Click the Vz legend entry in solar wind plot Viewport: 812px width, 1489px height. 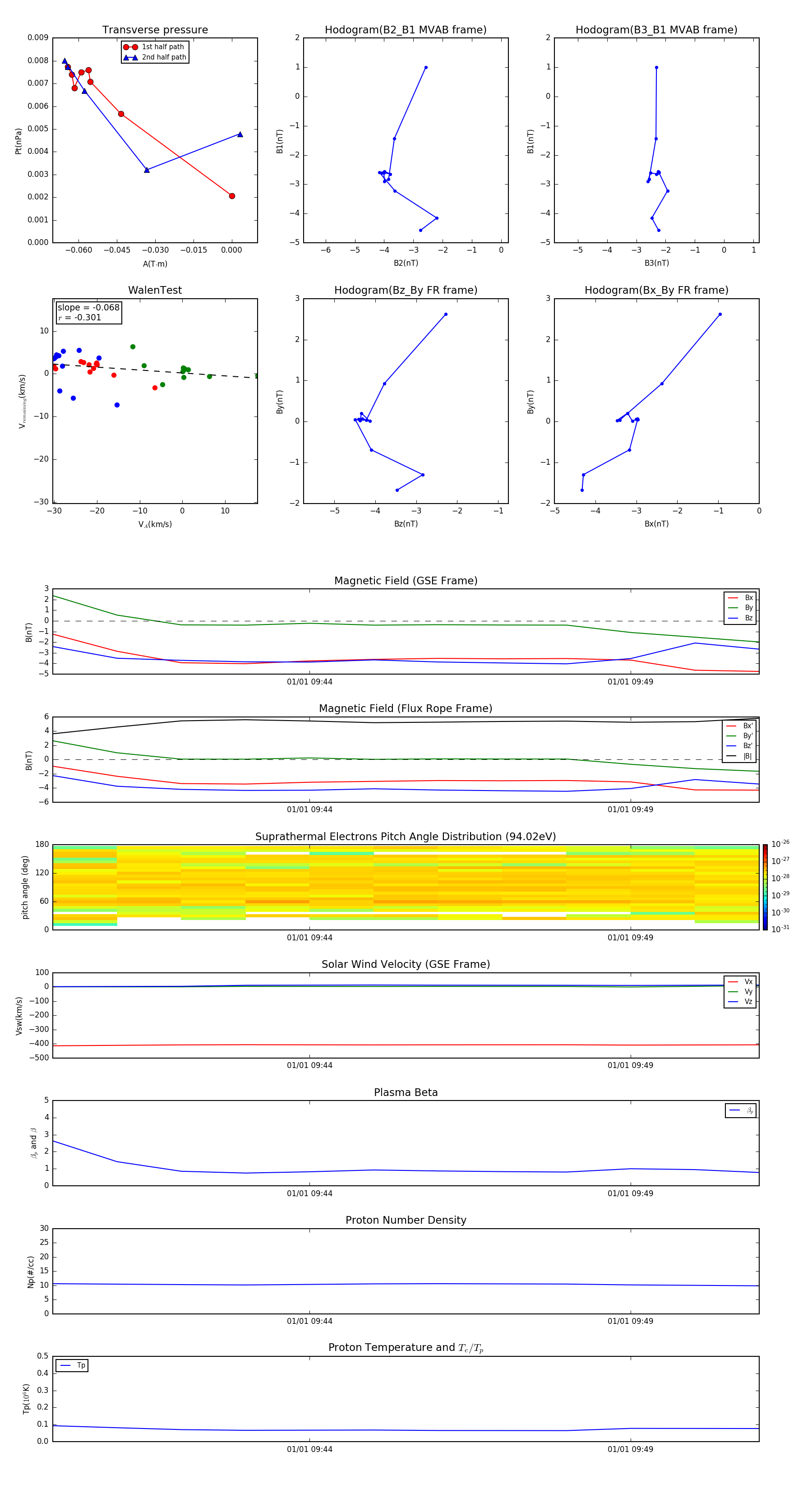pos(740,1002)
